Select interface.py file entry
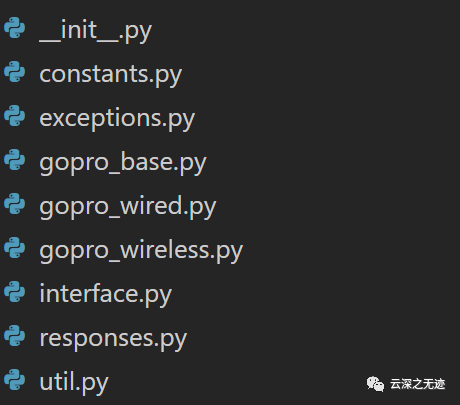Image resolution: width=460 pixels, height=405 pixels. coord(106,295)
